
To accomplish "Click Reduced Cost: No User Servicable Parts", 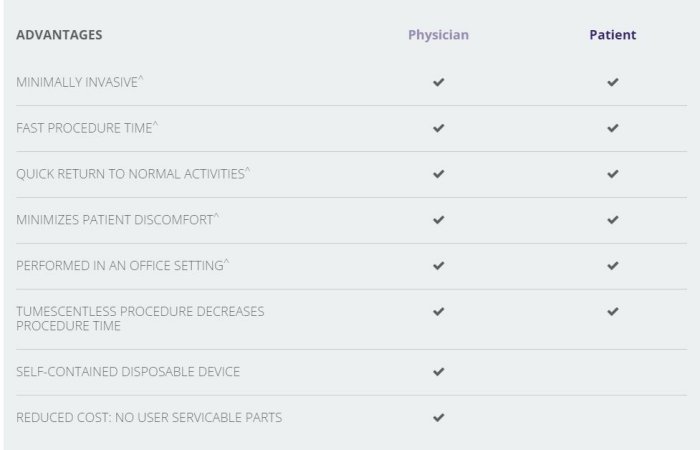I will click(x=149, y=418).
